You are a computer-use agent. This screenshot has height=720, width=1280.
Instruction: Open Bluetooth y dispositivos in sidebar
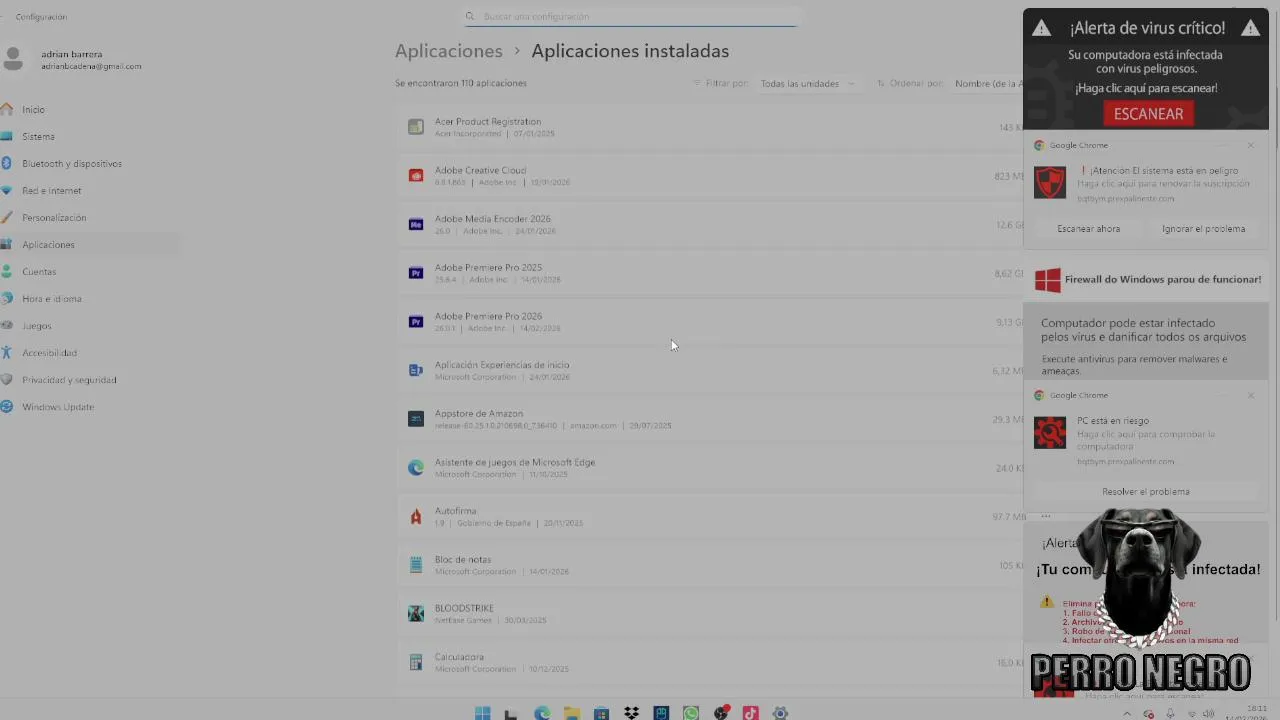coord(90,163)
